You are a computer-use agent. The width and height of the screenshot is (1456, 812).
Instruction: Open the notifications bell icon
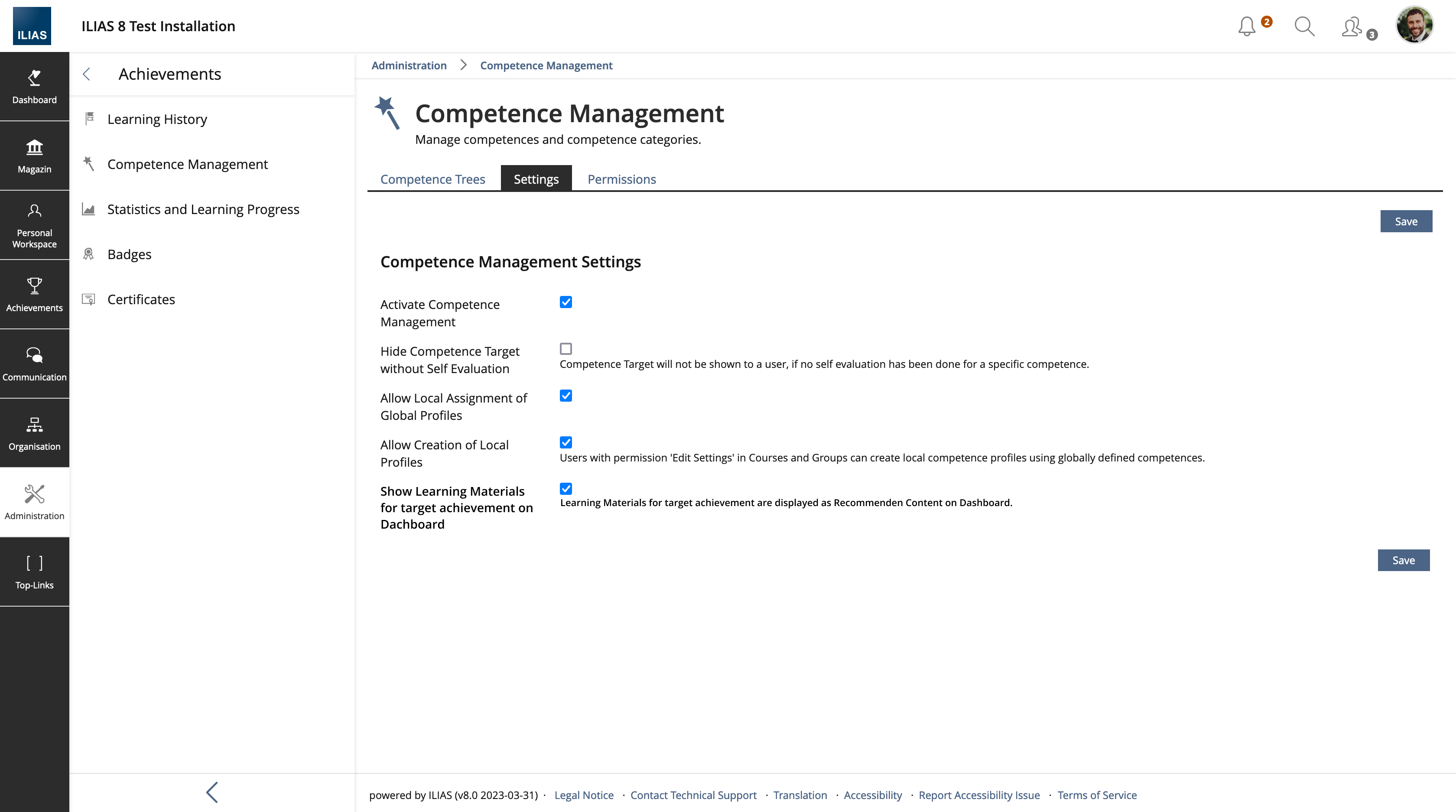(1247, 26)
